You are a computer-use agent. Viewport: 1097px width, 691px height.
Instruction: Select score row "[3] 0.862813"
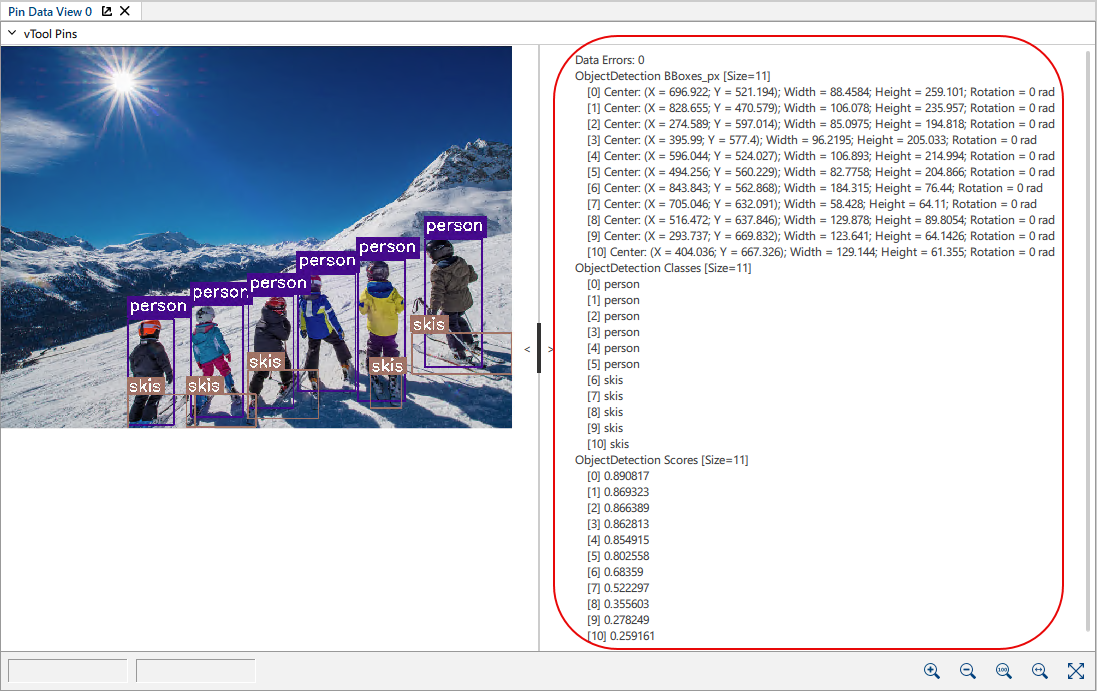pyautogui.click(x=618, y=525)
